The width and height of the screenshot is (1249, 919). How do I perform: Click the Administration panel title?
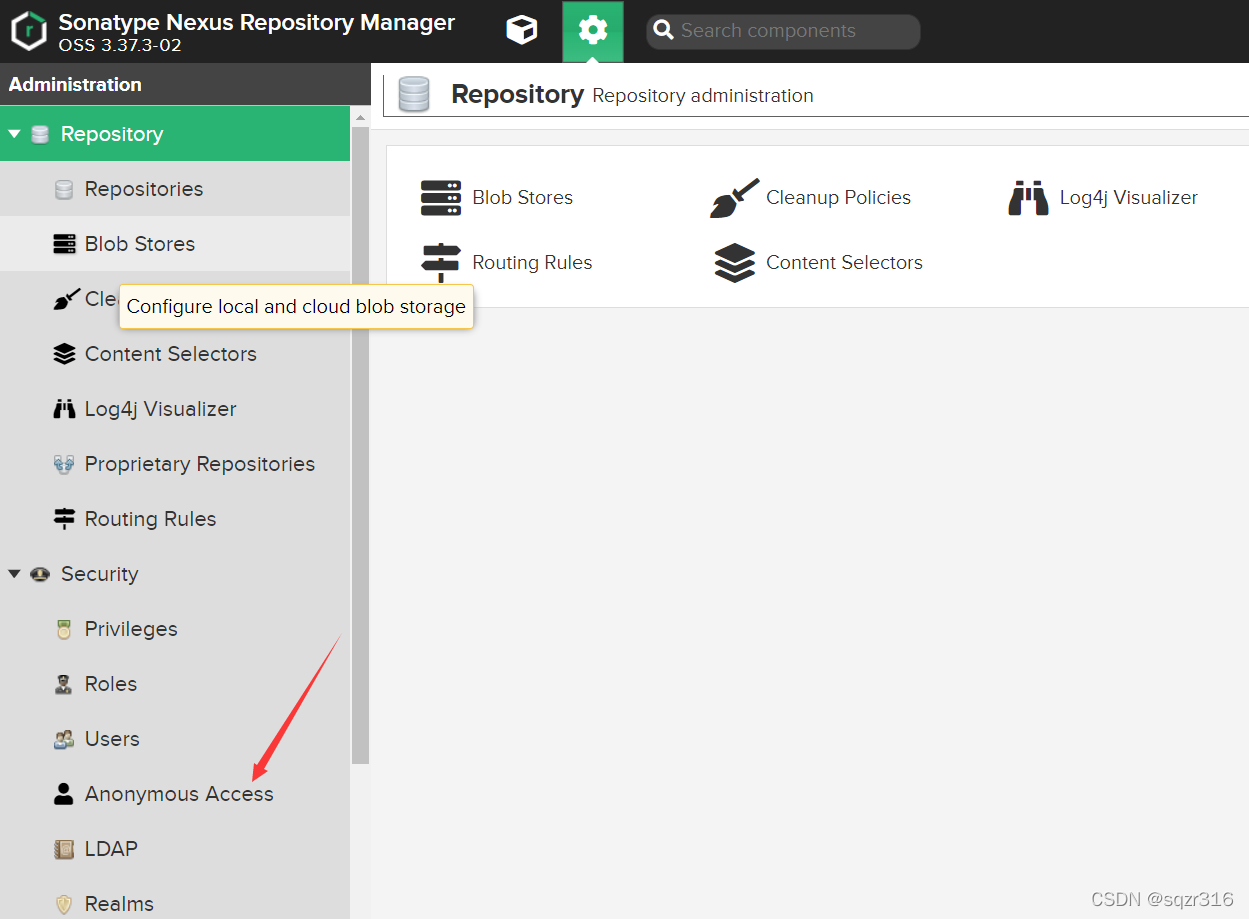pyautogui.click(x=75, y=84)
